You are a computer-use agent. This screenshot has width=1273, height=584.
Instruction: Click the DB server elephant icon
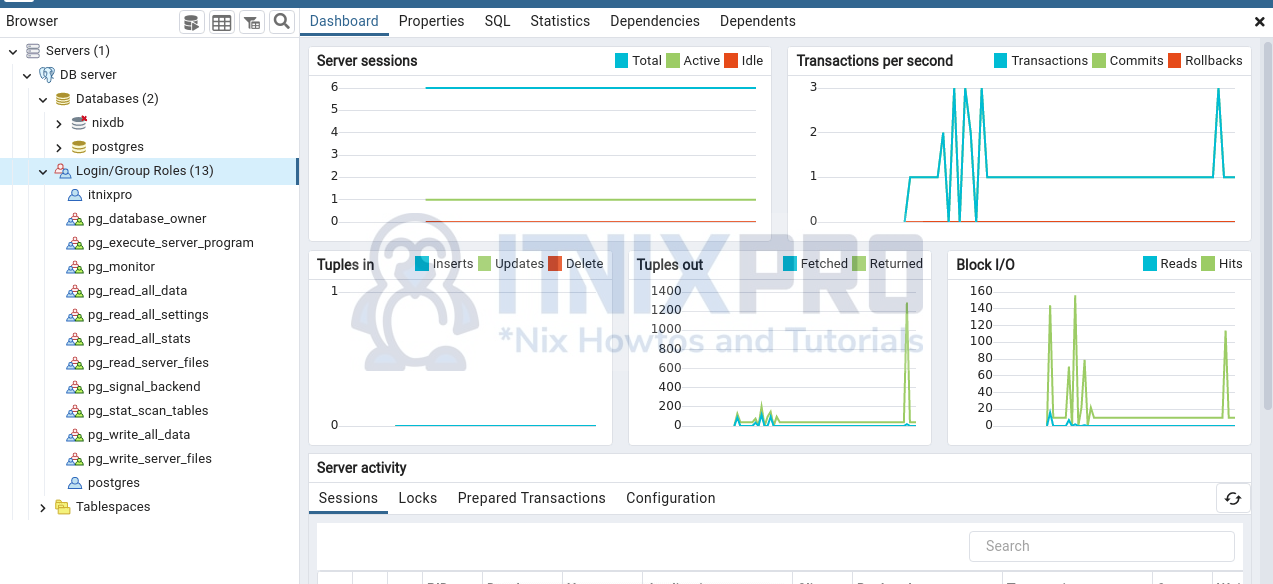click(47, 75)
